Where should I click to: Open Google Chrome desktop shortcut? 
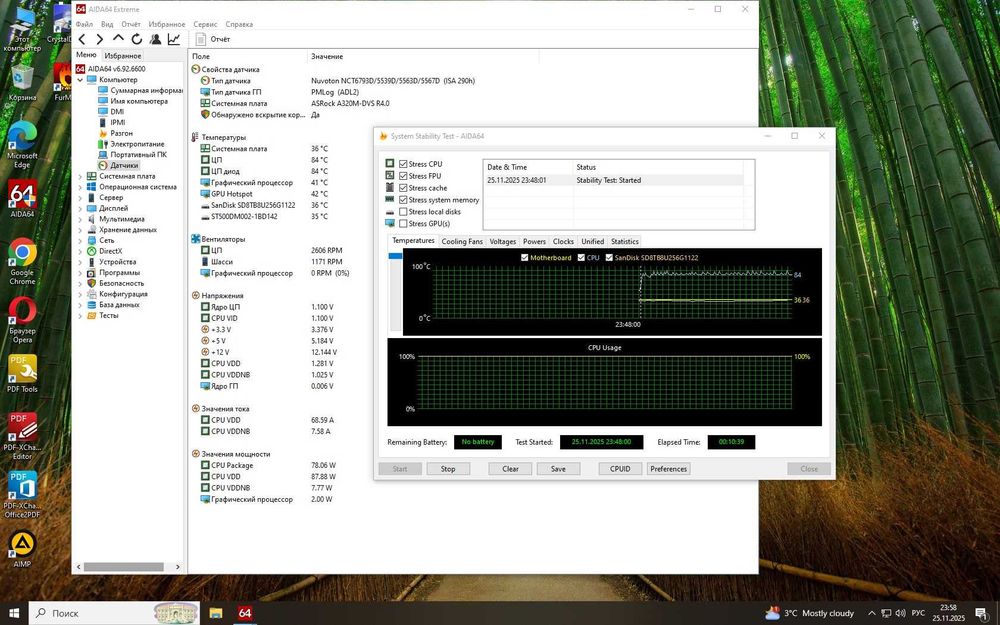pos(22,260)
